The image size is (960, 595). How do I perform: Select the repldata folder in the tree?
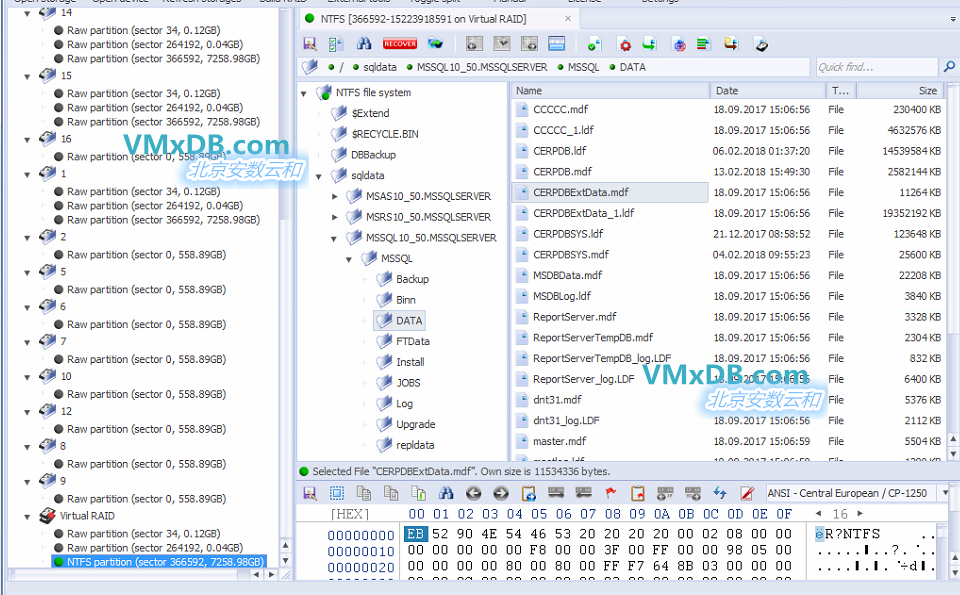(x=415, y=445)
